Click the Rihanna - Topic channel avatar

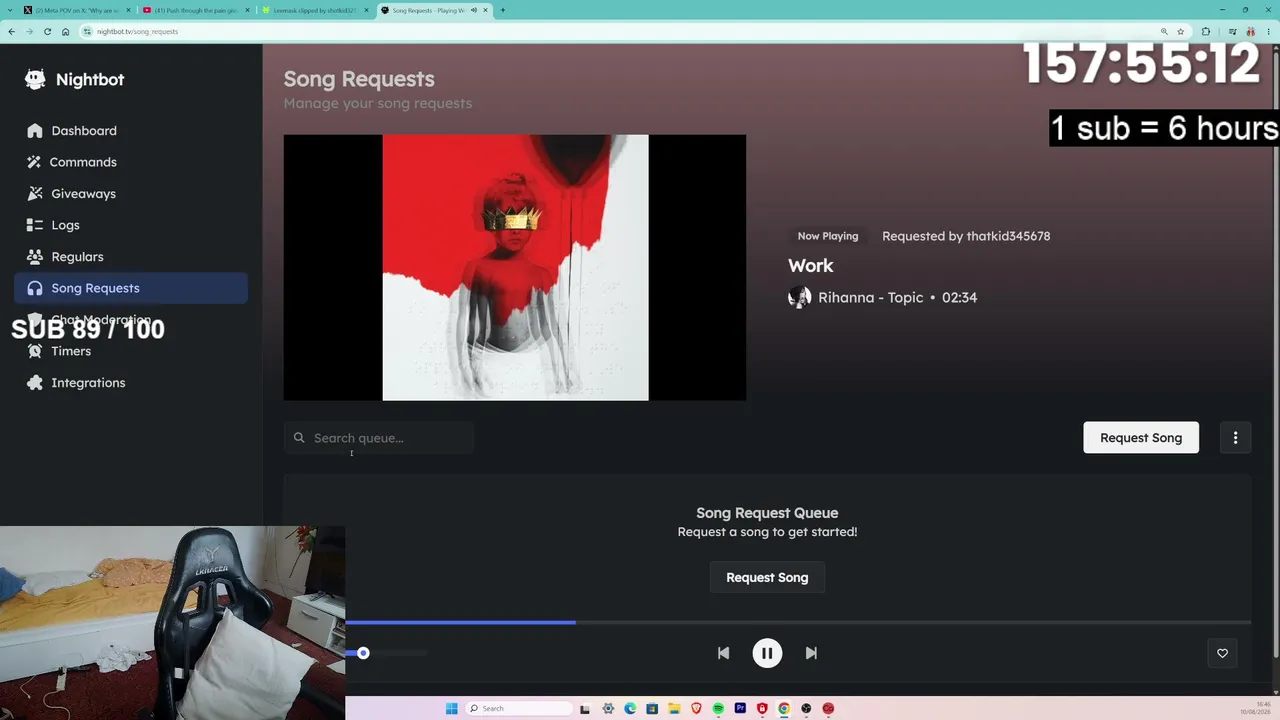(799, 297)
